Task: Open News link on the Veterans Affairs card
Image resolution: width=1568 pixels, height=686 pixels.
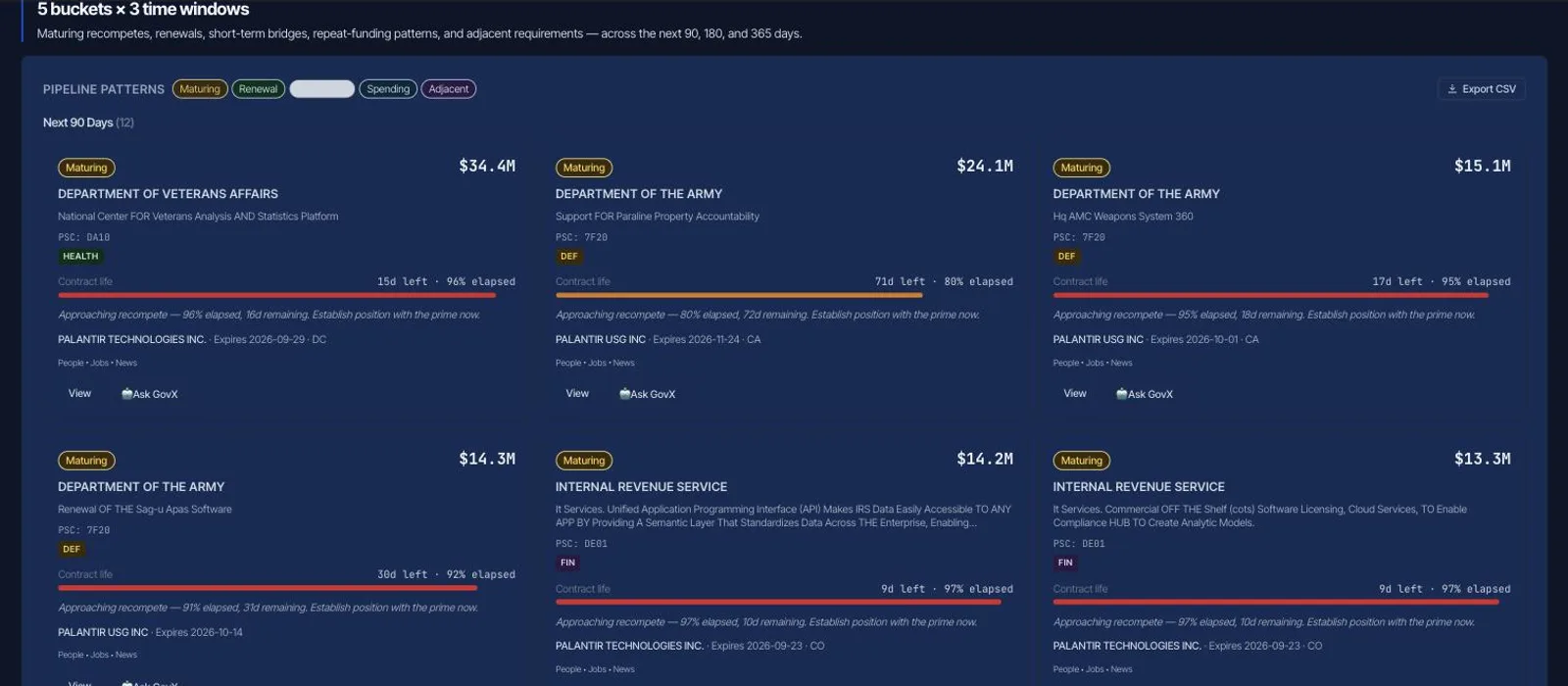Action: (126, 363)
